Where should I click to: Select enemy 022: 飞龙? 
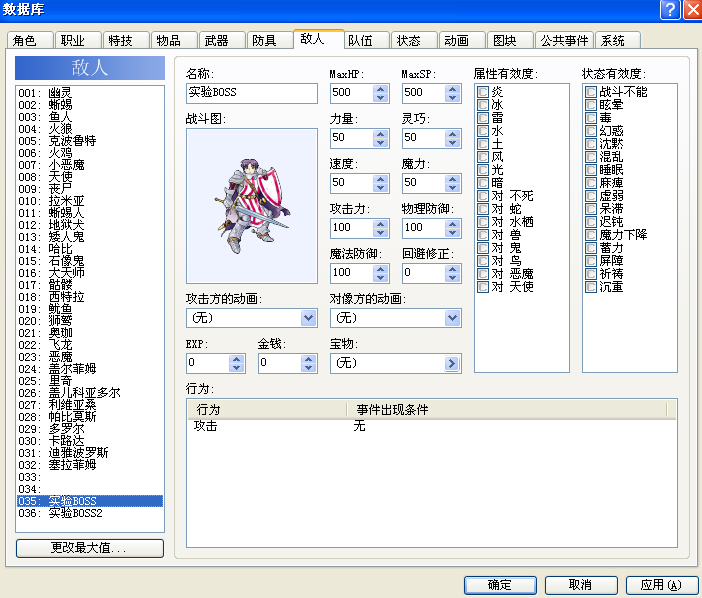pos(90,345)
